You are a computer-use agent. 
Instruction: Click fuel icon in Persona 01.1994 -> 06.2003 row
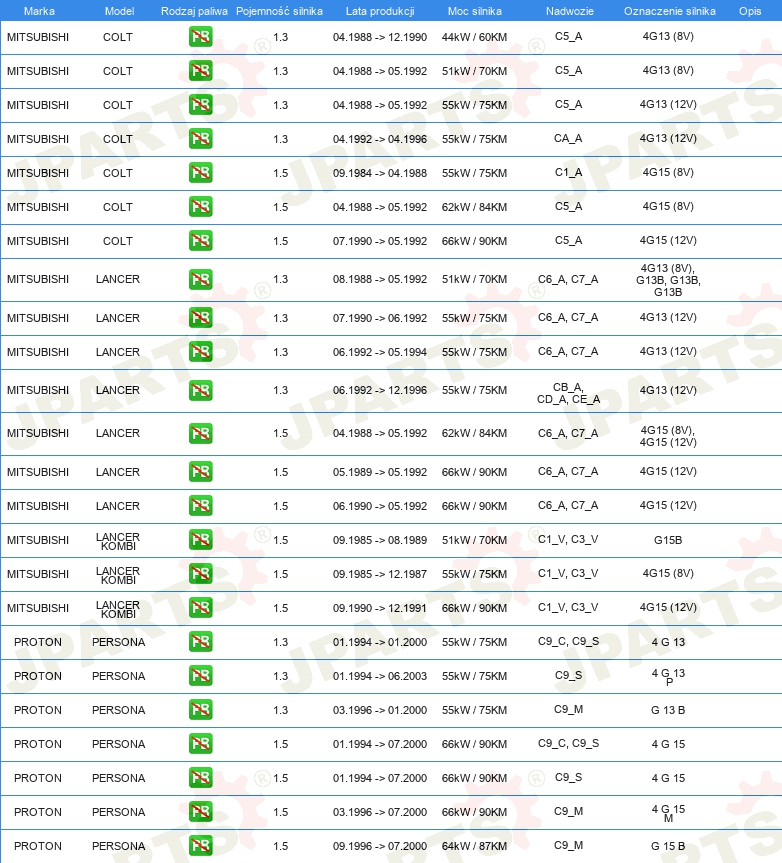[200, 676]
